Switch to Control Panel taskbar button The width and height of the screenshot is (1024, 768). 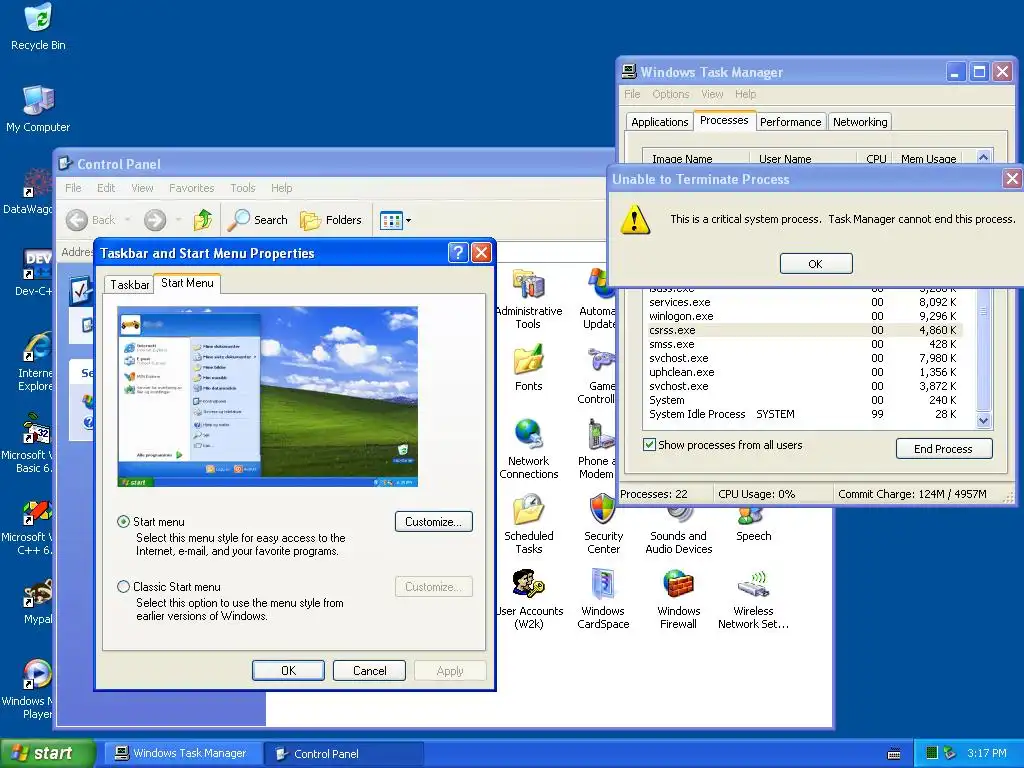click(x=343, y=754)
